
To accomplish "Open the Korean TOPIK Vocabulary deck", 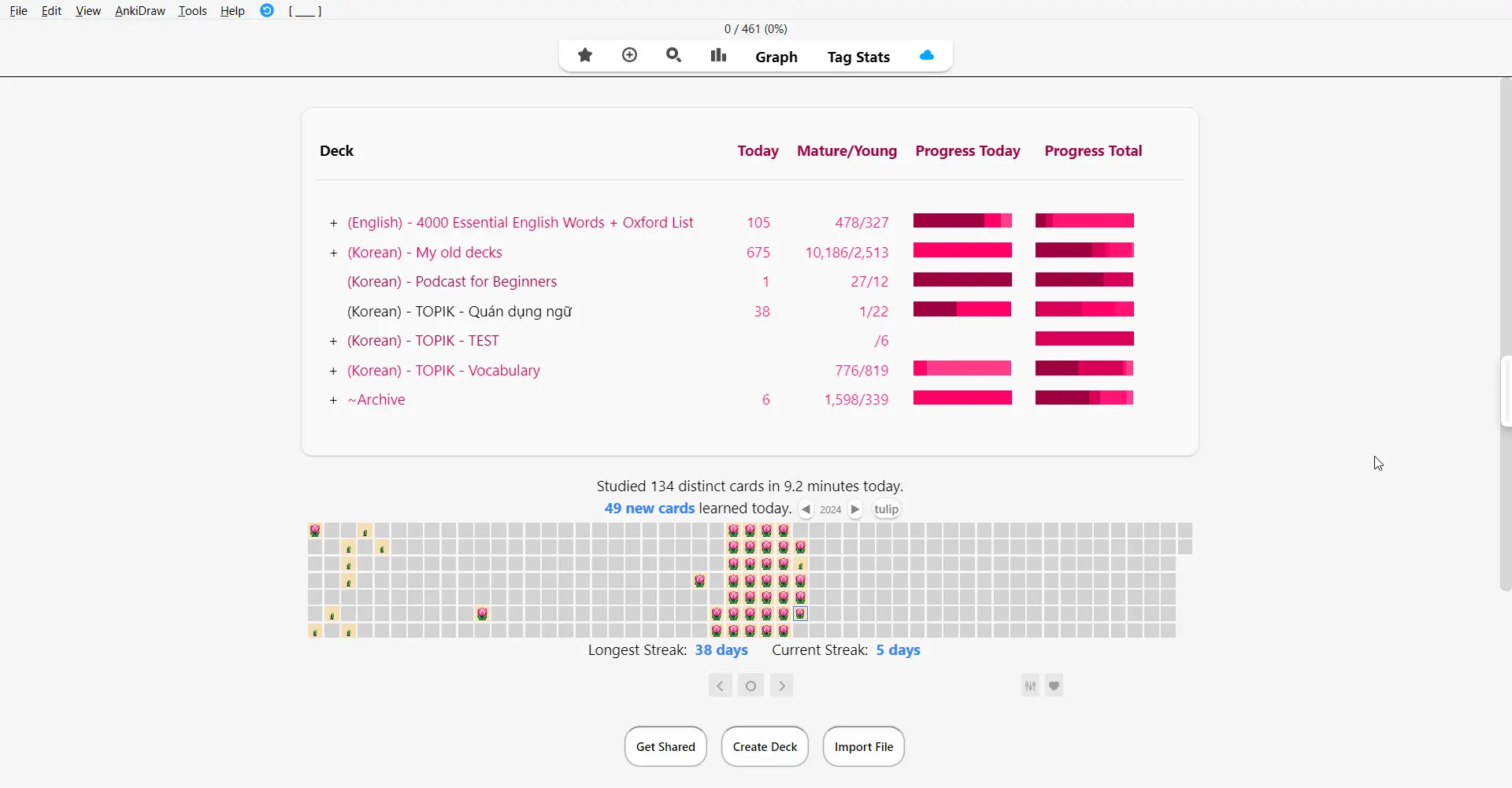I will (443, 371).
